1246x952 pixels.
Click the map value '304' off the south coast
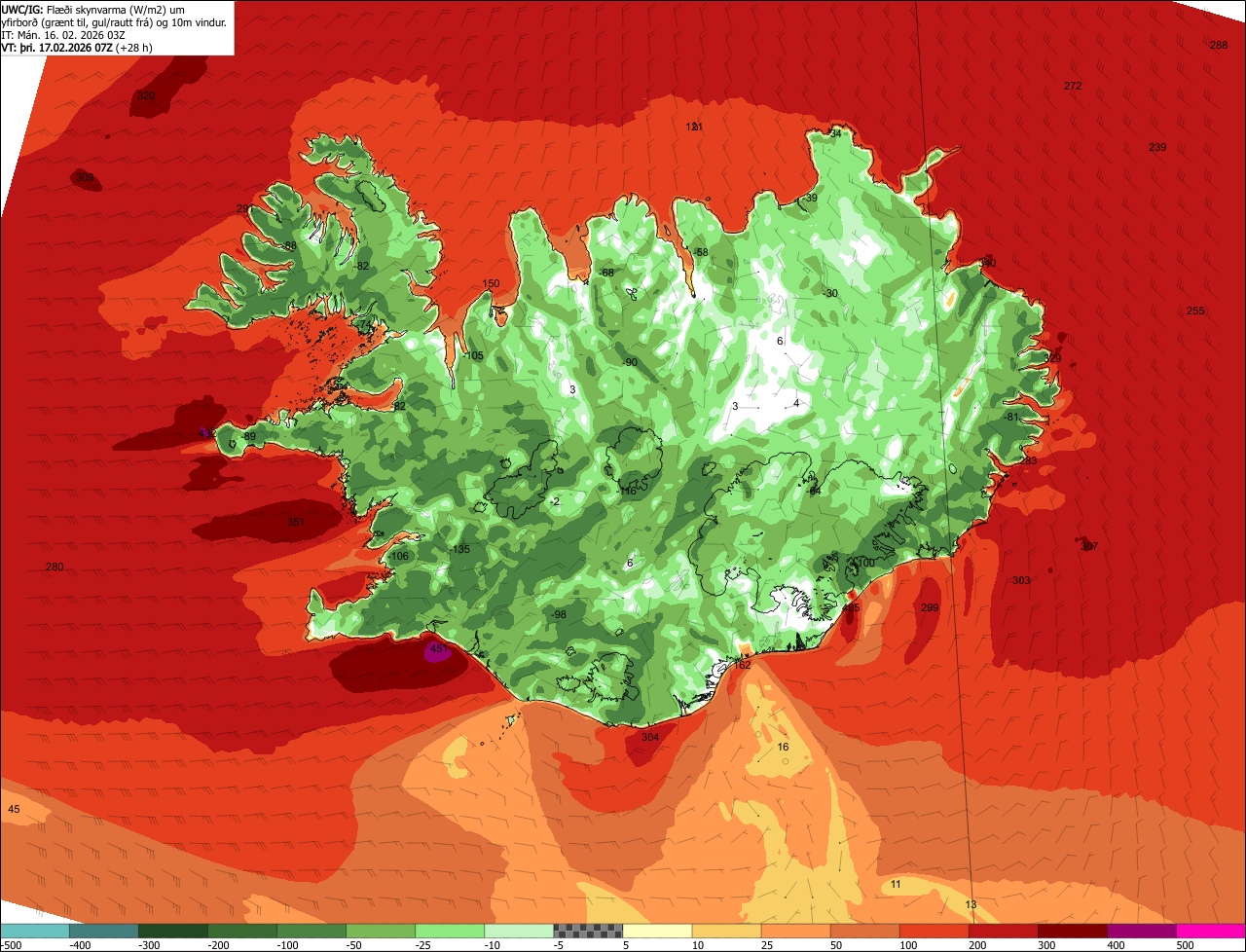click(x=650, y=737)
